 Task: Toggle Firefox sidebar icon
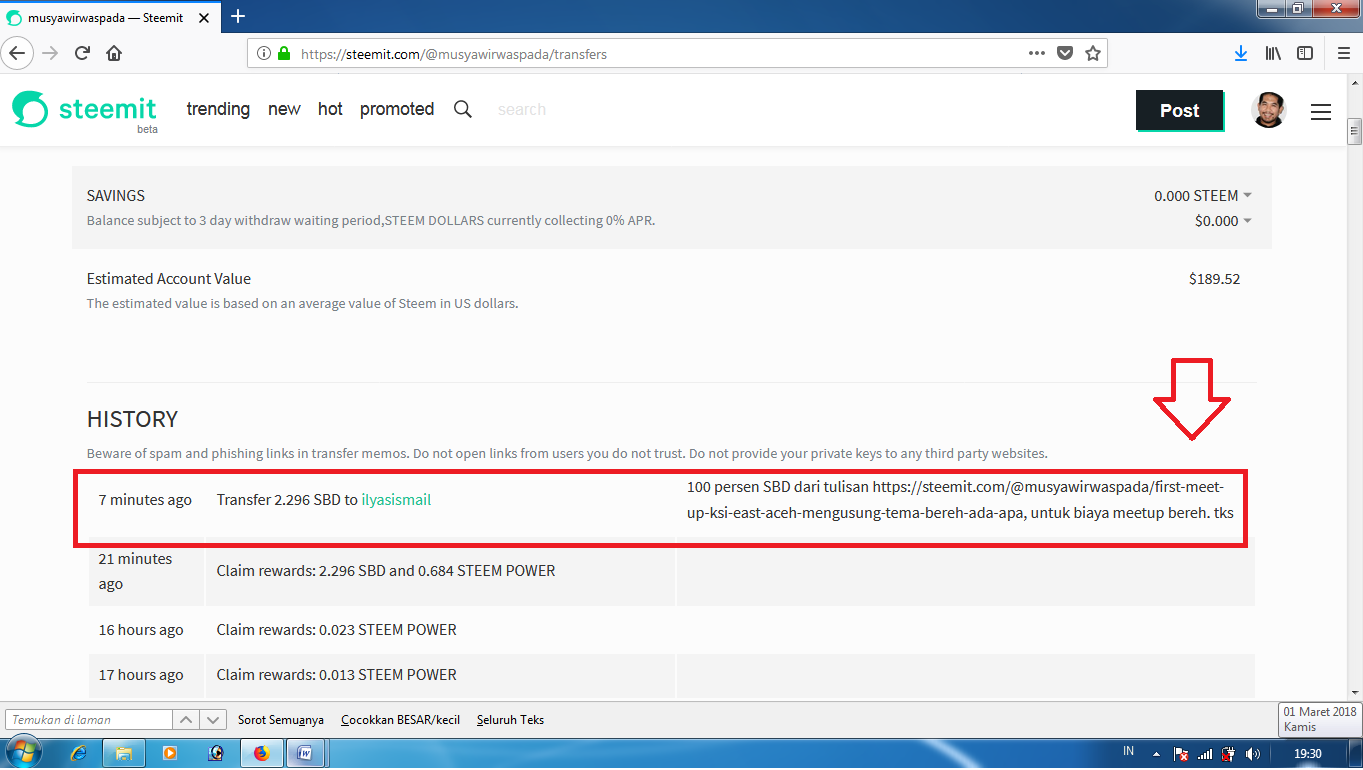(x=1305, y=53)
